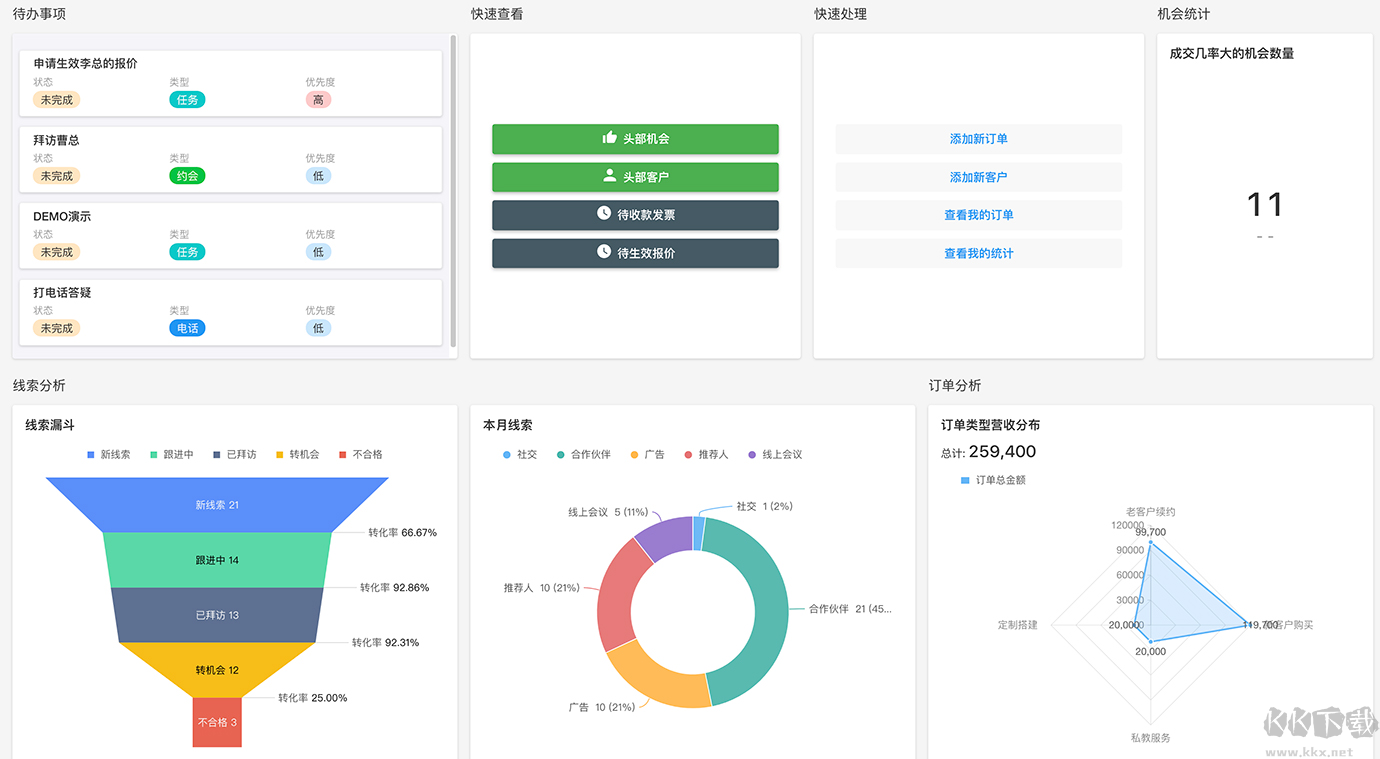Click the teal 合作伙伴 donut slice
The image size is (1380, 759).
pyautogui.click(x=760, y=610)
